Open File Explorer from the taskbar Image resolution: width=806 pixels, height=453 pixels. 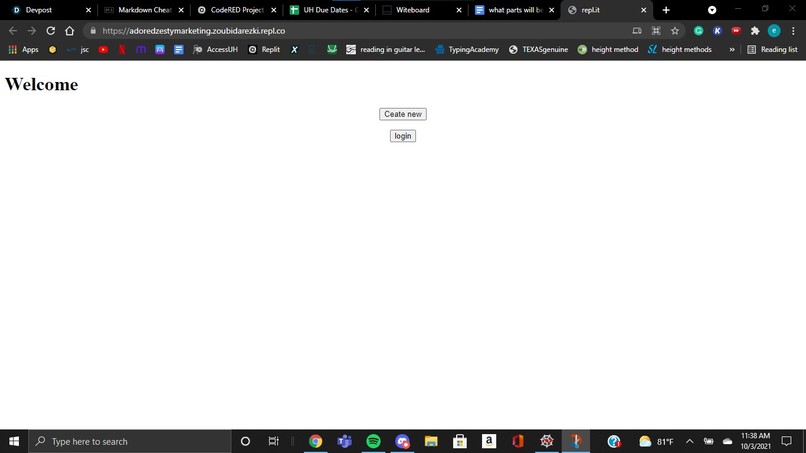coord(431,441)
